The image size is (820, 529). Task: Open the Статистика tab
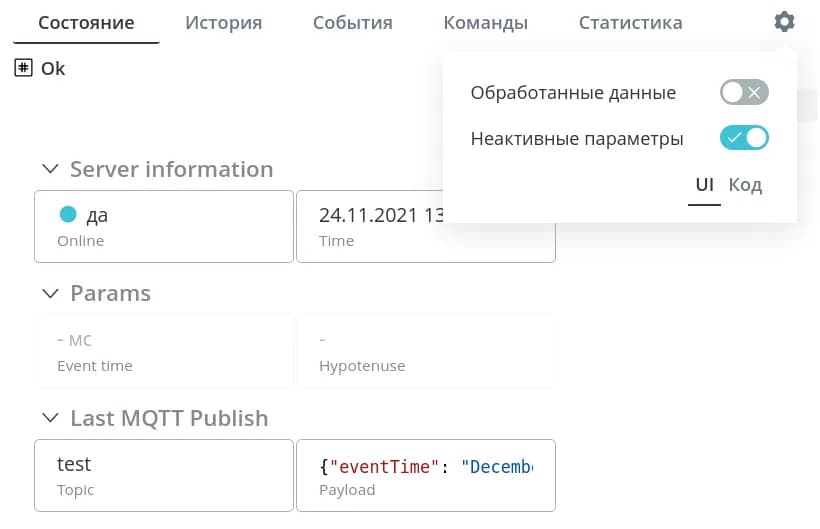click(630, 23)
